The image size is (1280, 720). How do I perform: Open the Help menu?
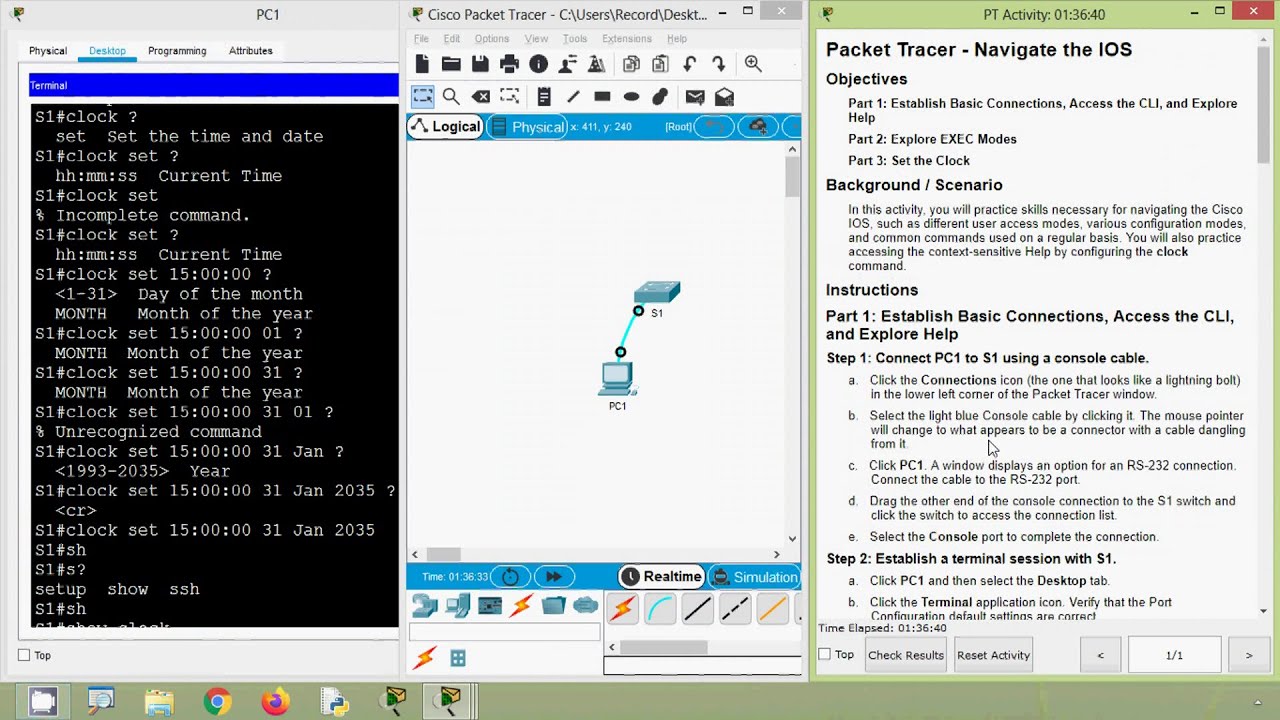point(677,39)
